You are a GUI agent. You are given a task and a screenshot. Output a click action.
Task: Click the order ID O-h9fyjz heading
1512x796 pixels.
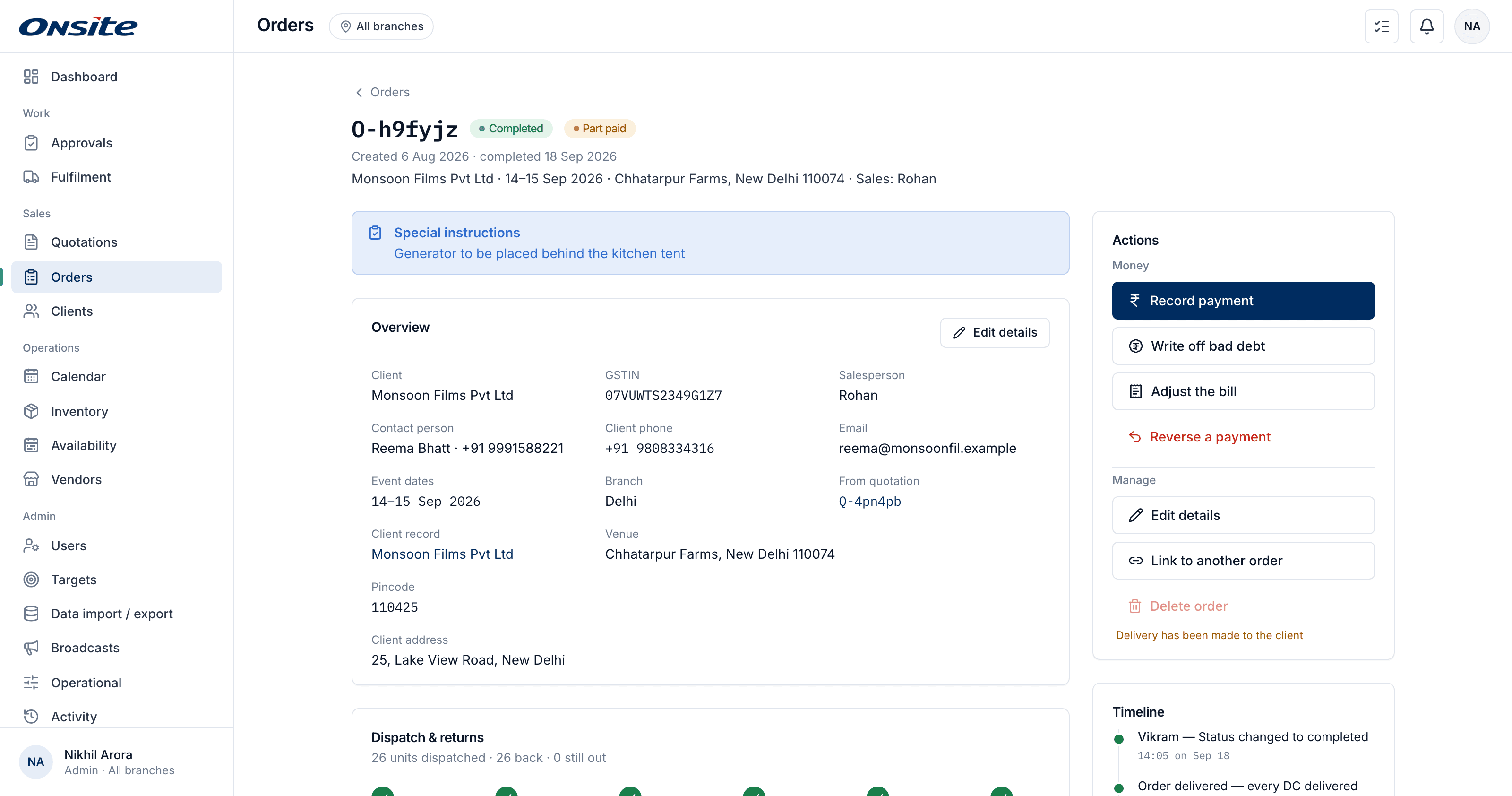(404, 129)
